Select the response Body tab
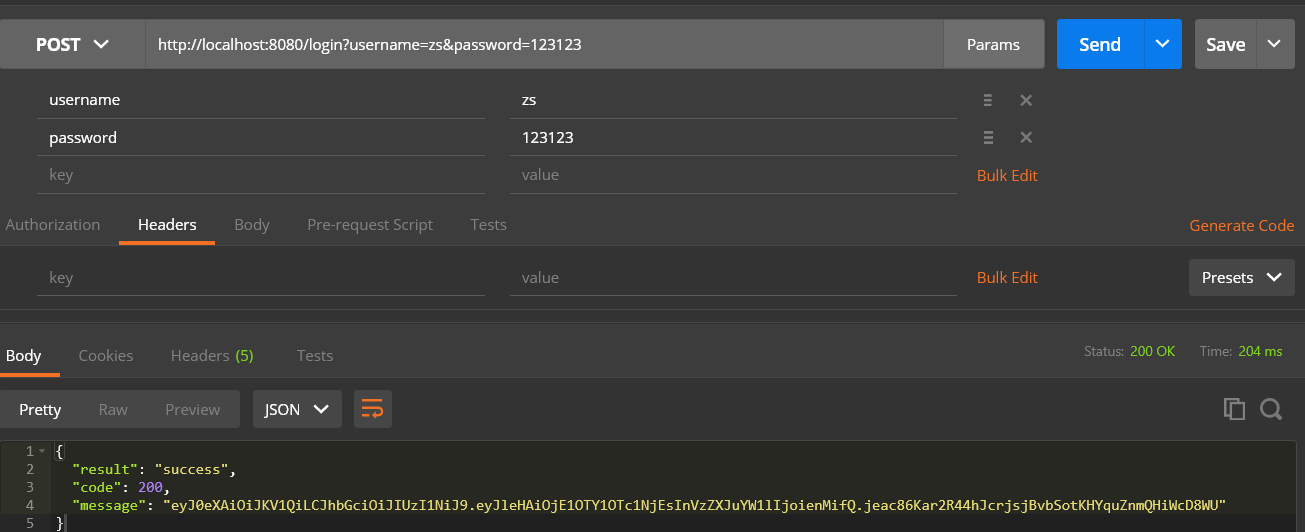This screenshot has width=1305, height=532. point(24,356)
